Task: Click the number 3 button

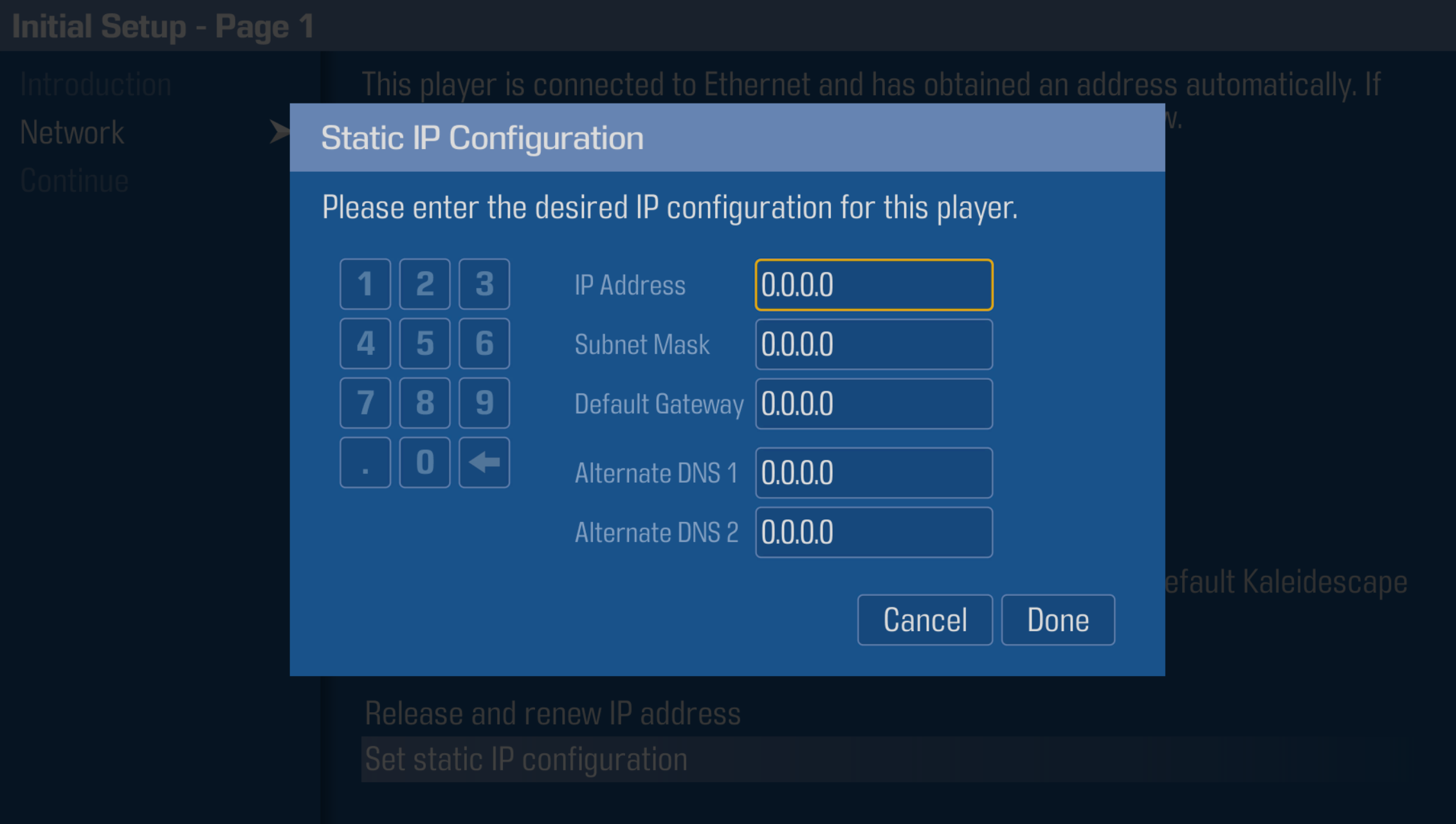Action: coord(484,282)
